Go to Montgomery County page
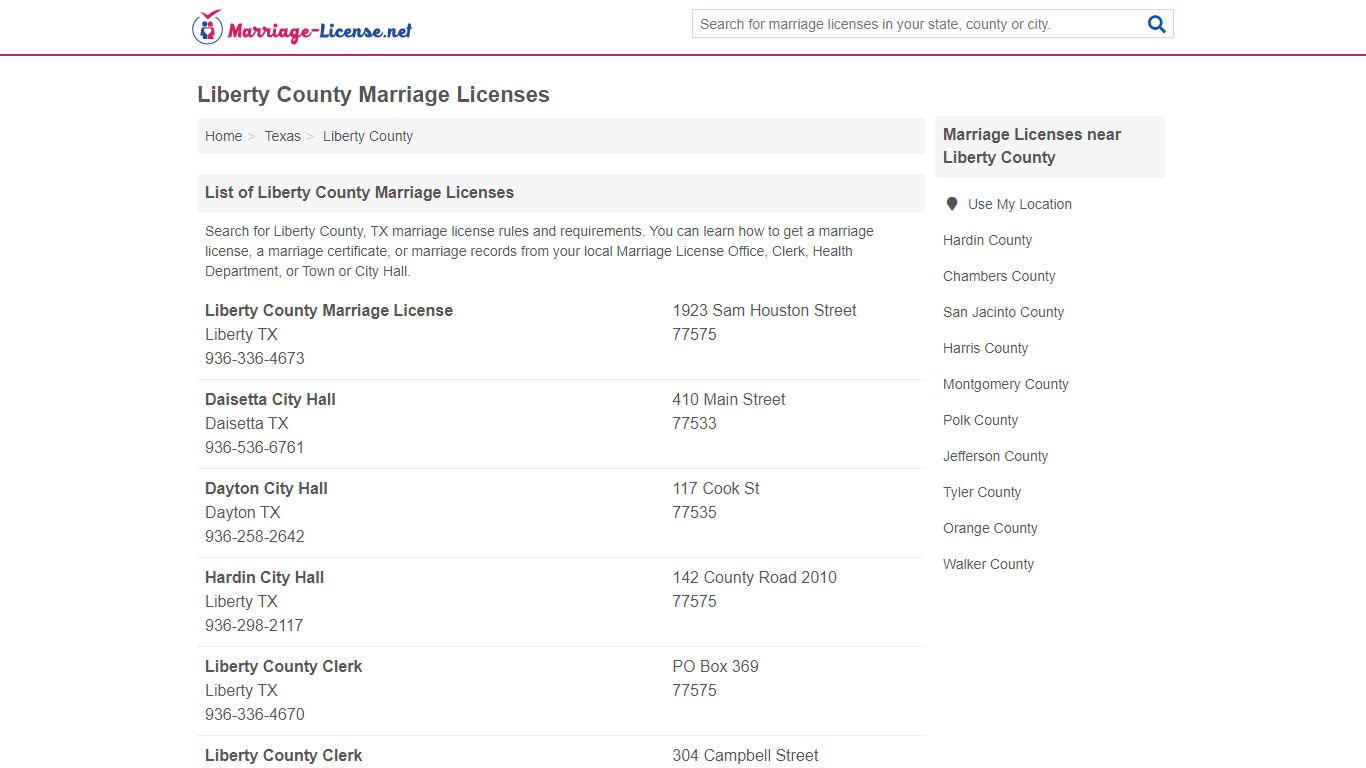Image resolution: width=1366 pixels, height=768 pixels. tap(1005, 384)
